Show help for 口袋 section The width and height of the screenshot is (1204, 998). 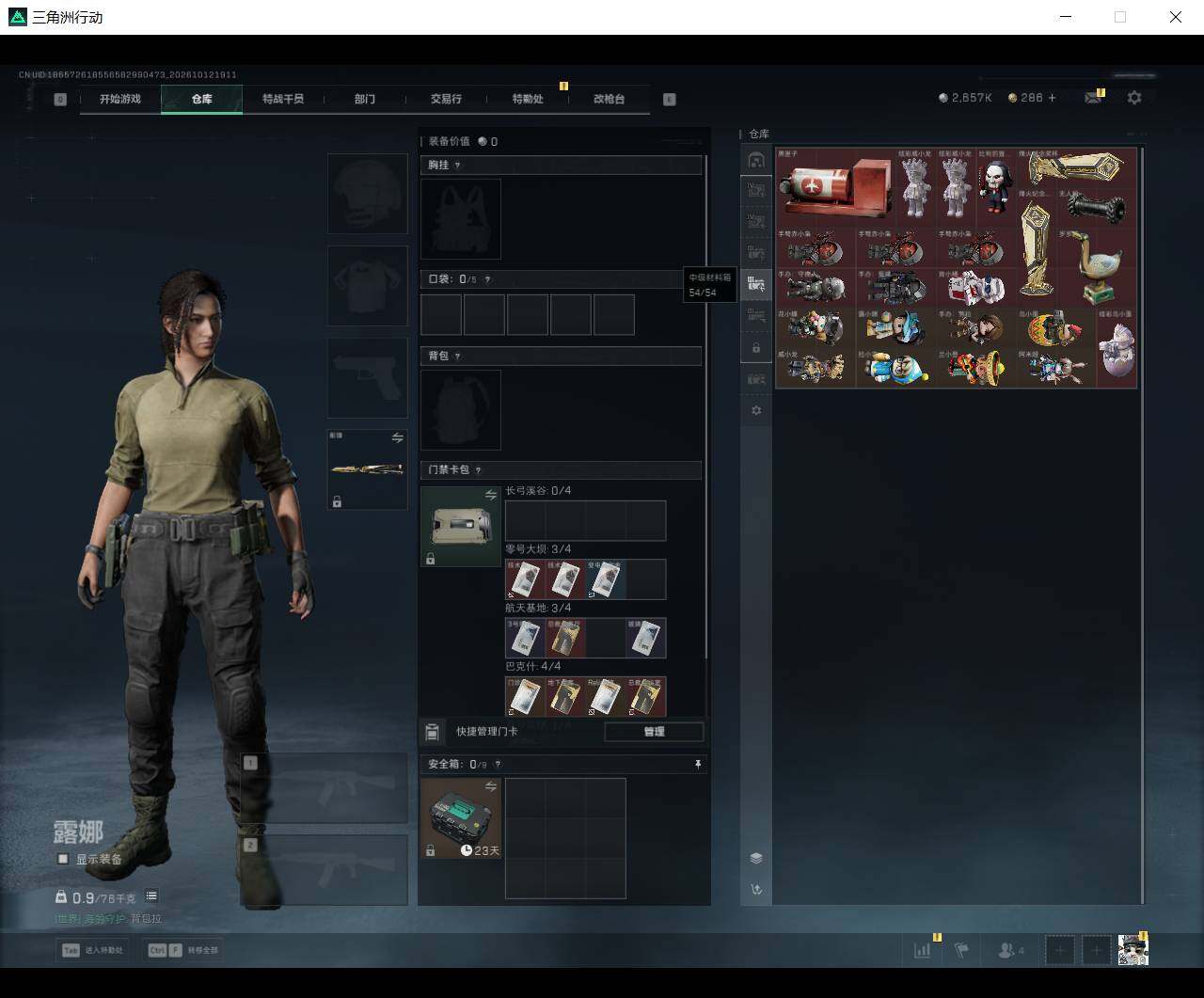coord(487,279)
